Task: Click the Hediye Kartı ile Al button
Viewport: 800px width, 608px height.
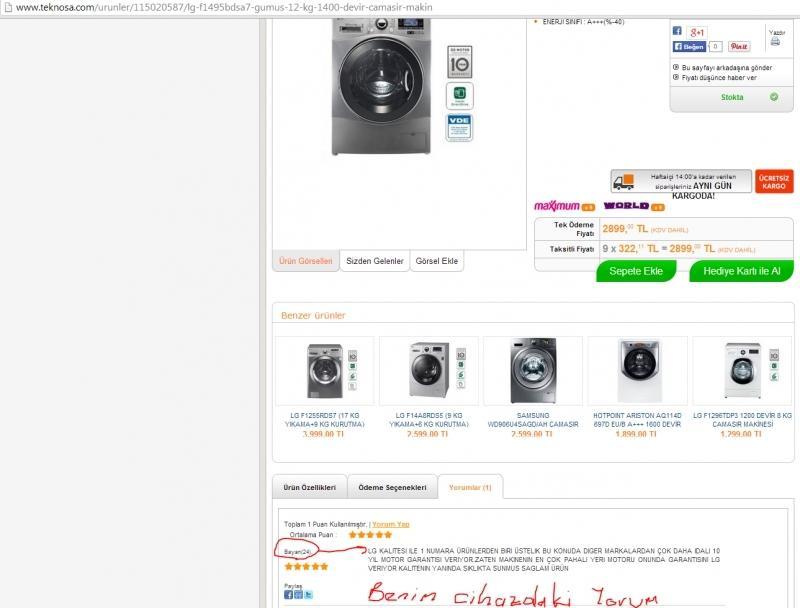Action: pos(742,271)
